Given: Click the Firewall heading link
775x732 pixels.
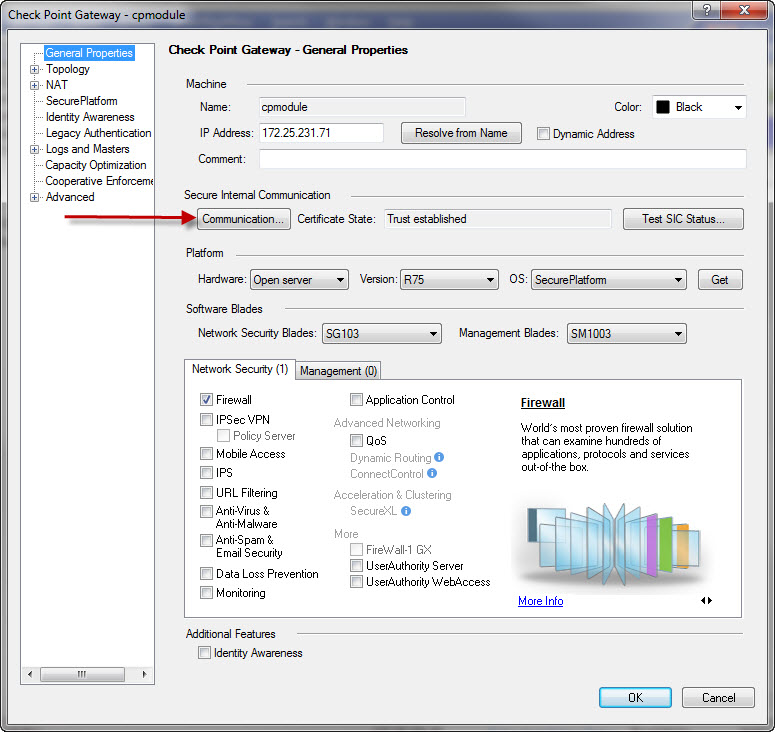Looking at the screenshot, I should (x=543, y=403).
